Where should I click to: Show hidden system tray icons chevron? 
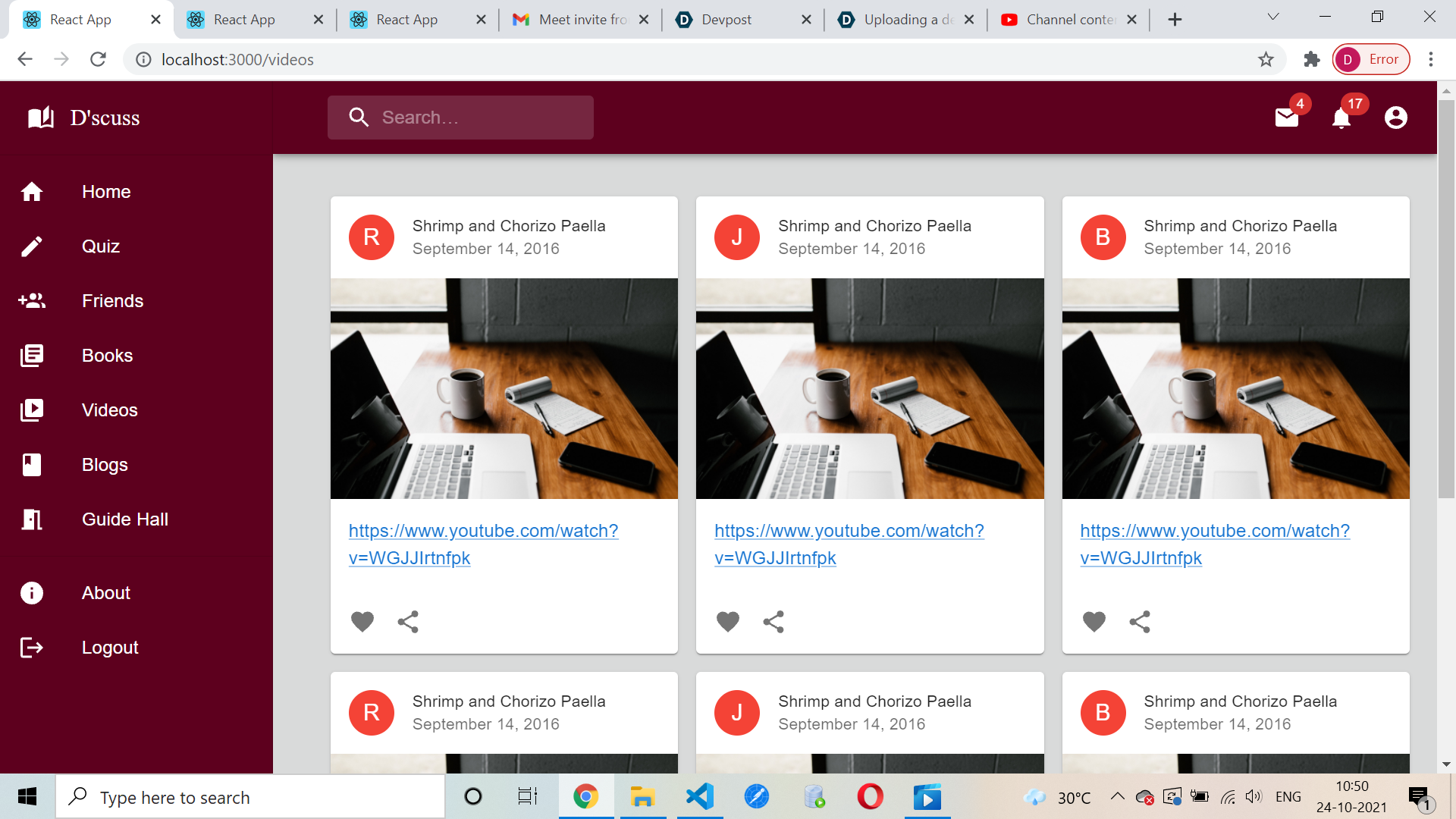coord(1117,796)
